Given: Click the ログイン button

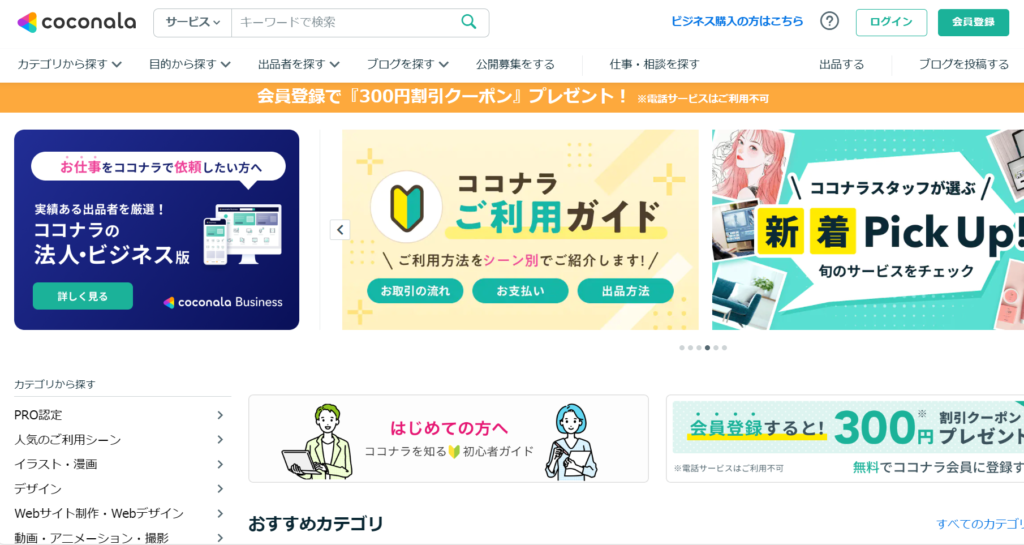Looking at the screenshot, I should [891, 22].
